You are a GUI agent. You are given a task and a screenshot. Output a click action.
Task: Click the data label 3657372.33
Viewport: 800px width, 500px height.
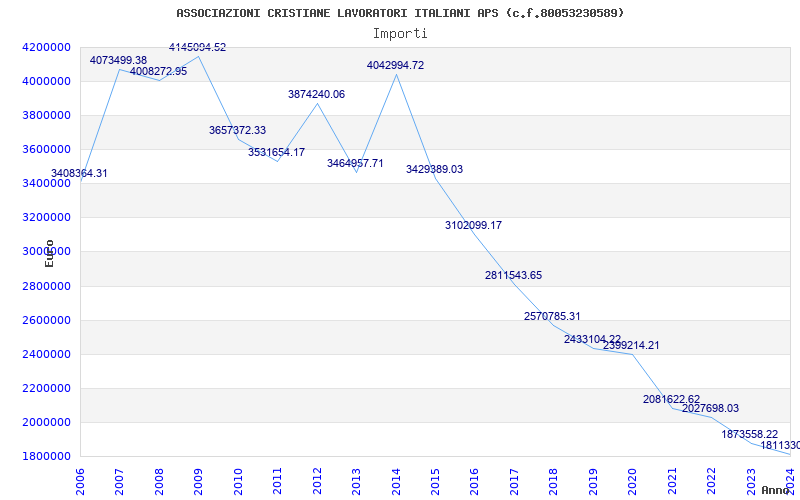237,131
